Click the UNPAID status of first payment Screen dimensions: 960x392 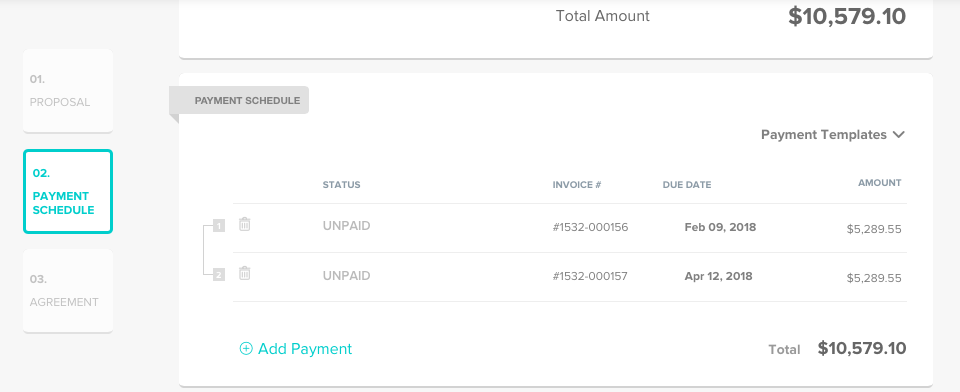click(x=347, y=226)
